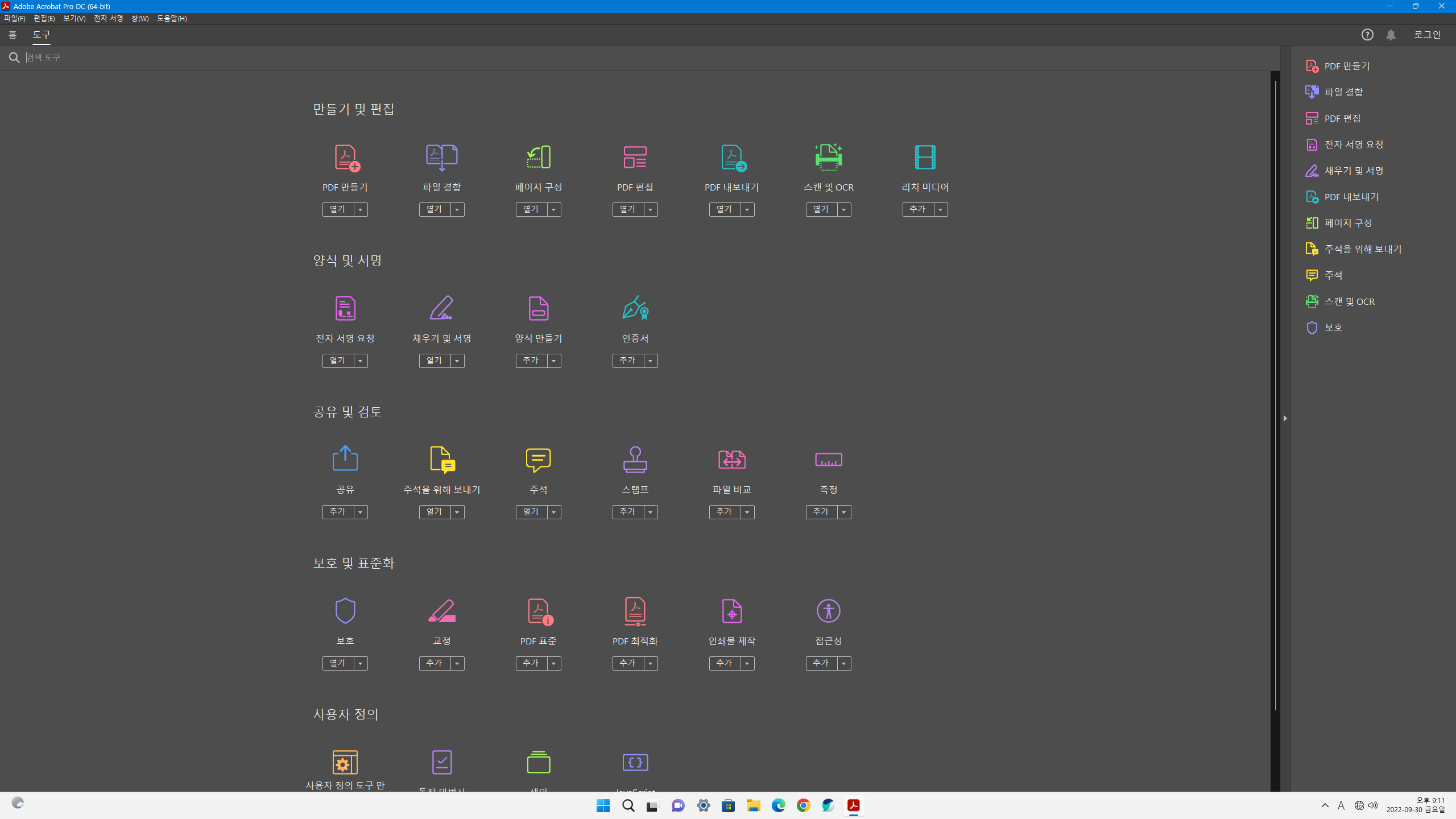Open the 보기(V) menu
Viewport: 1456px width, 819px height.
point(74,18)
